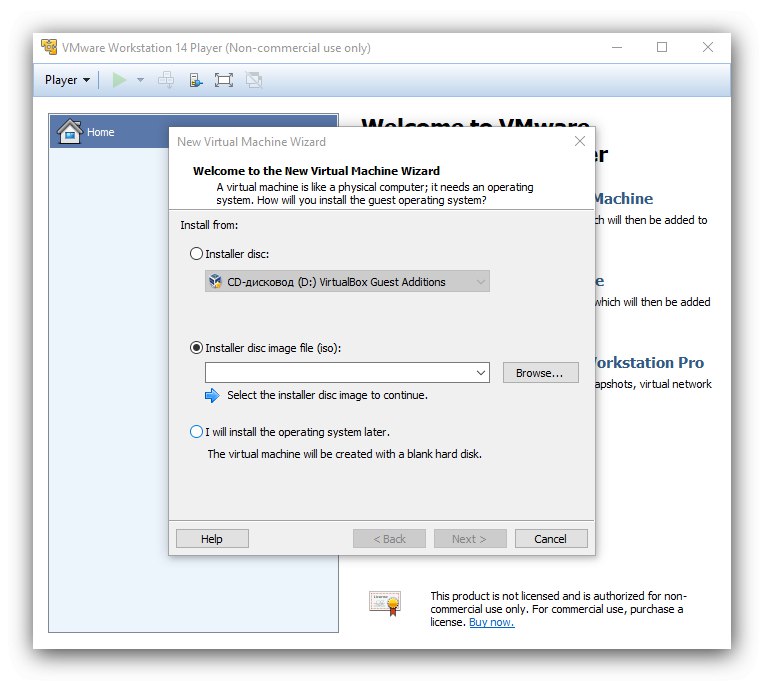Viewport: 764px width, 682px height.
Task: Click the license certificate icon
Action: (385, 603)
